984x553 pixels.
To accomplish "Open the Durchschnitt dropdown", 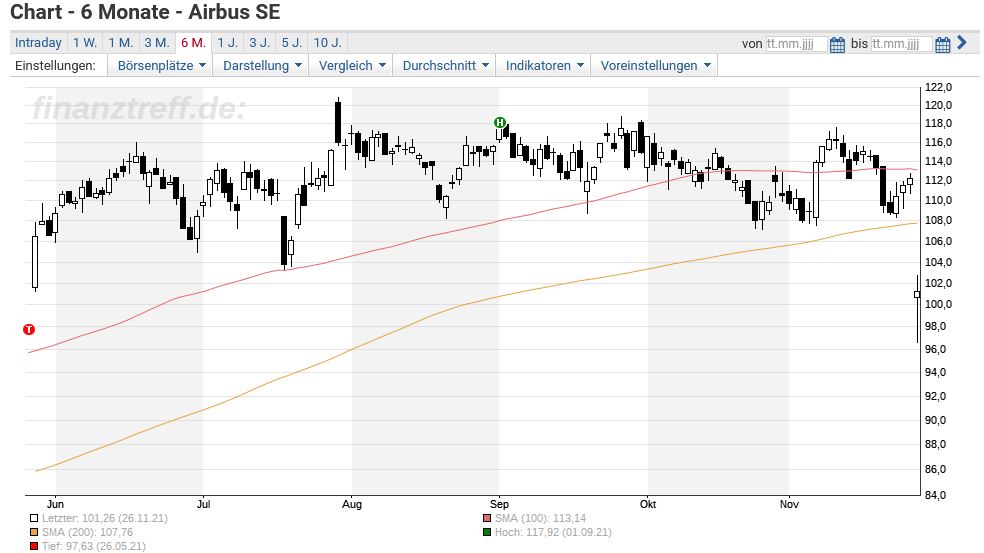I will (x=445, y=65).
